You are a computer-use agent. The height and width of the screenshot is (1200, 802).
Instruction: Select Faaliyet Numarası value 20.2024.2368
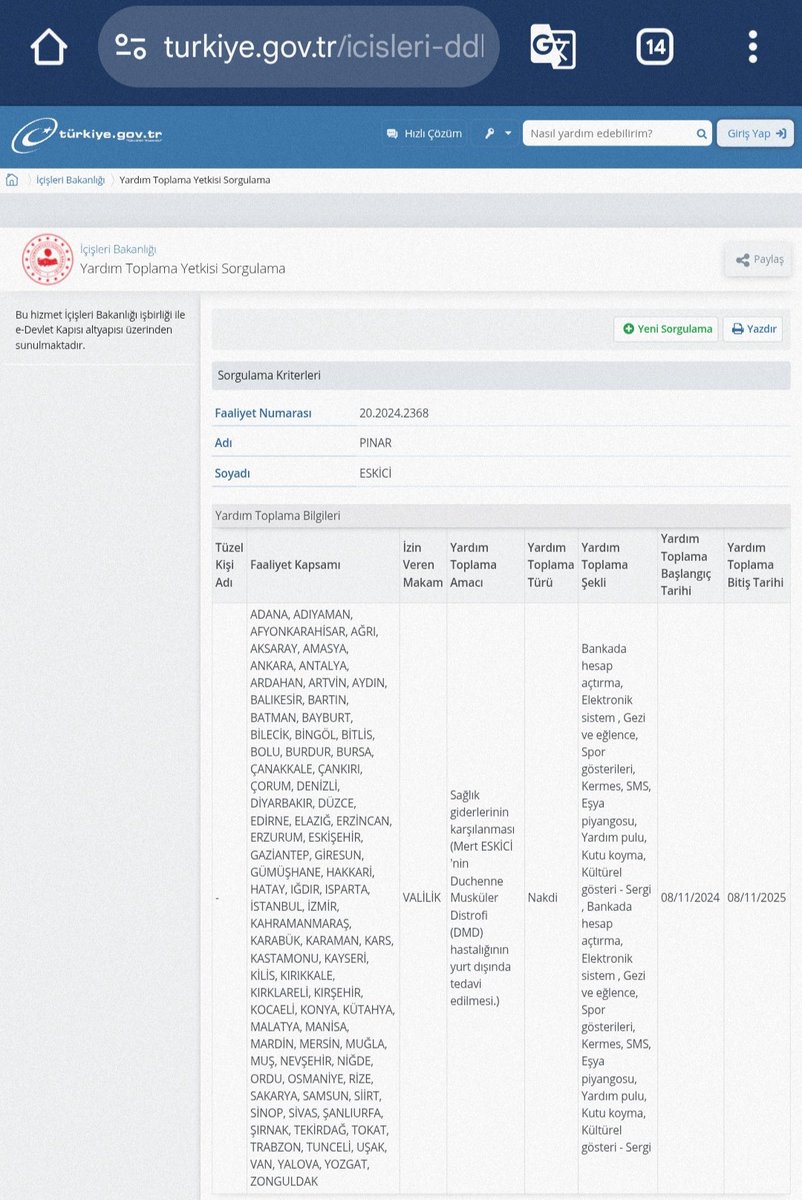(x=394, y=413)
